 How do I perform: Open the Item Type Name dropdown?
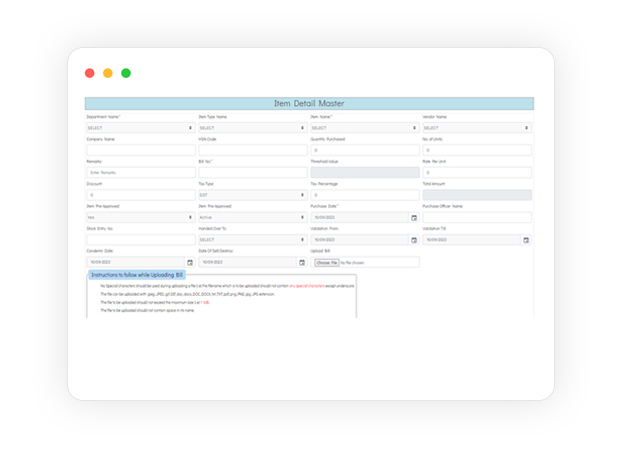pyautogui.click(x=253, y=128)
